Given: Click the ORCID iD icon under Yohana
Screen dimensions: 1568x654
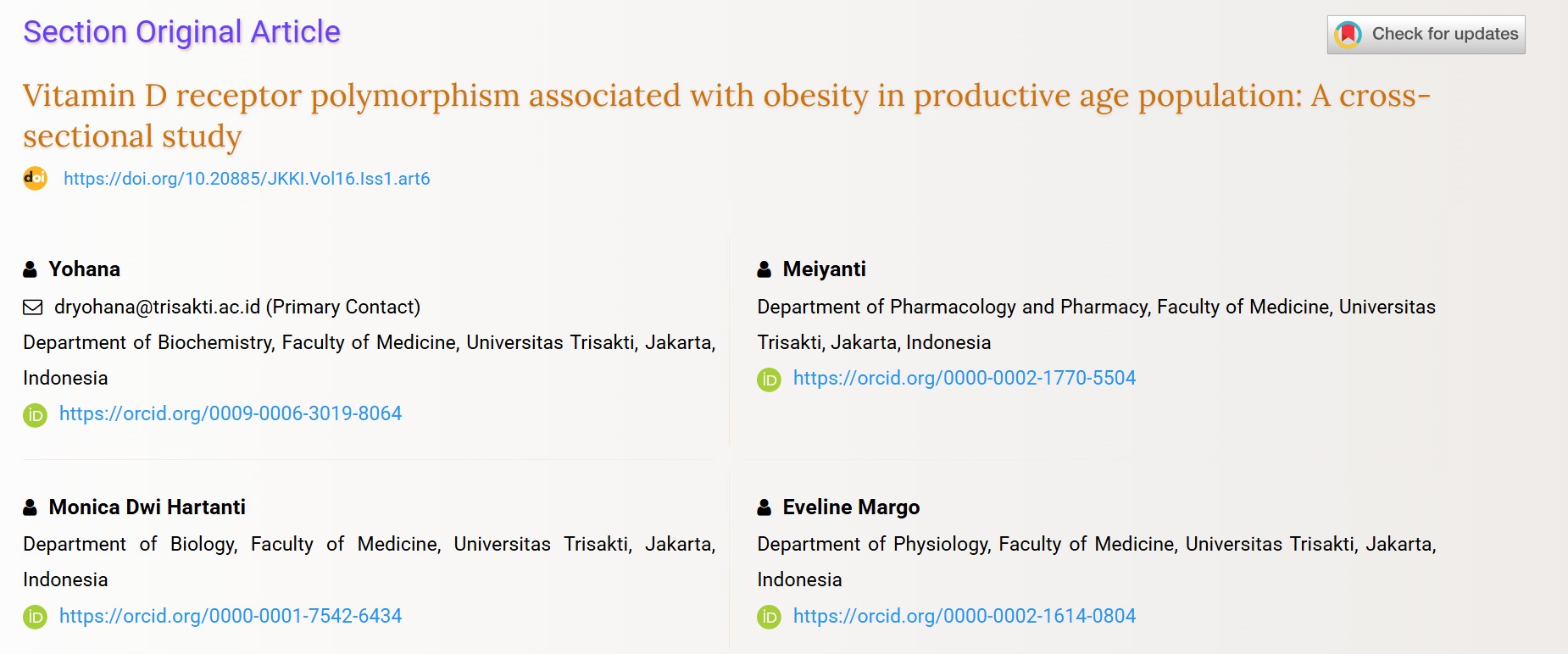Looking at the screenshot, I should (35, 415).
